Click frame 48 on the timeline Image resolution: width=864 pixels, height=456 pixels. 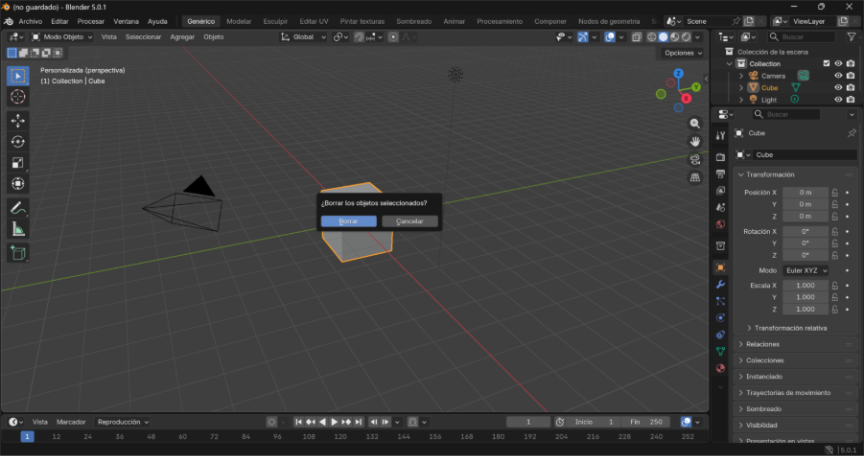click(152, 437)
